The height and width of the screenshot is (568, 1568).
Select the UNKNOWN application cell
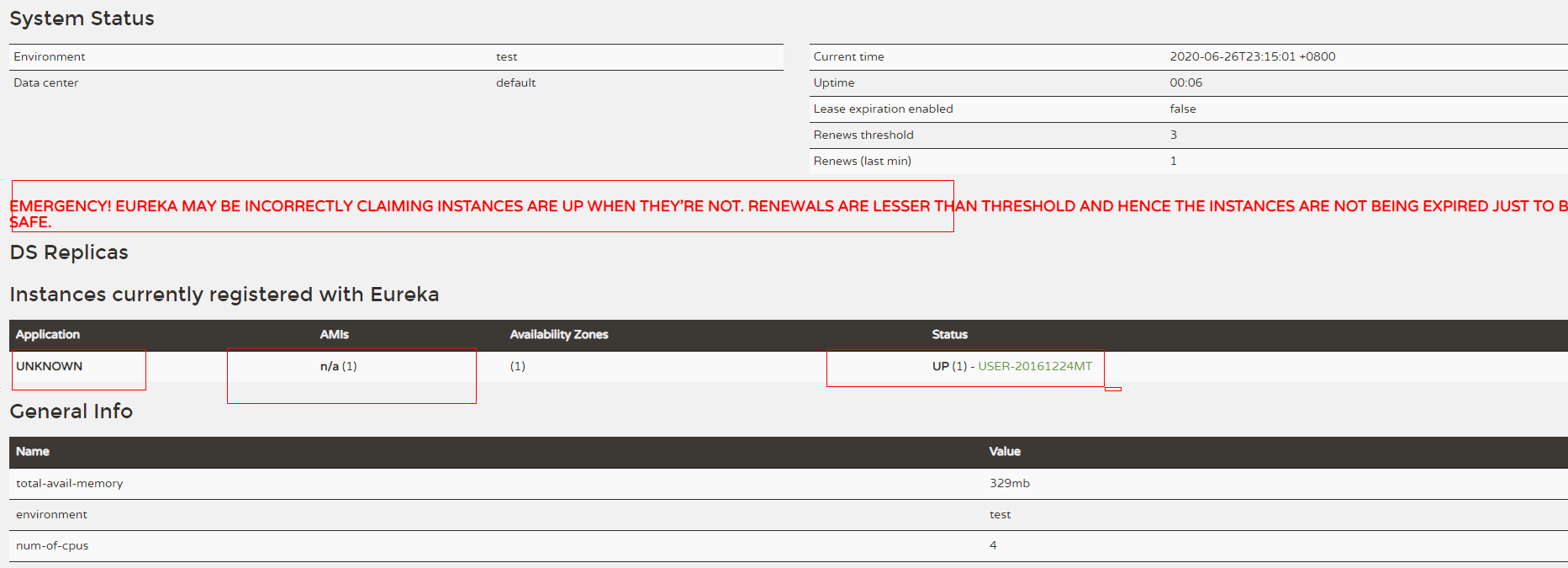click(x=50, y=366)
